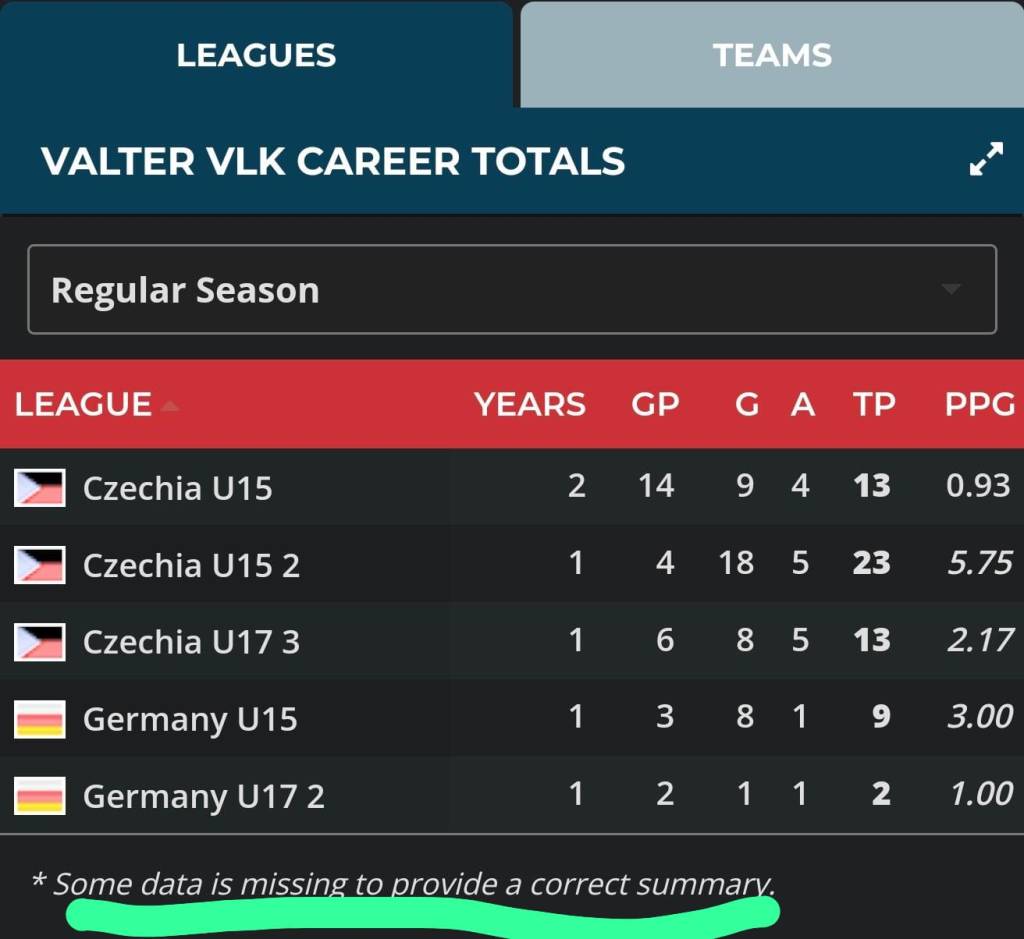Sort by the GP column header
This screenshot has height=939, width=1024.
tap(655, 405)
